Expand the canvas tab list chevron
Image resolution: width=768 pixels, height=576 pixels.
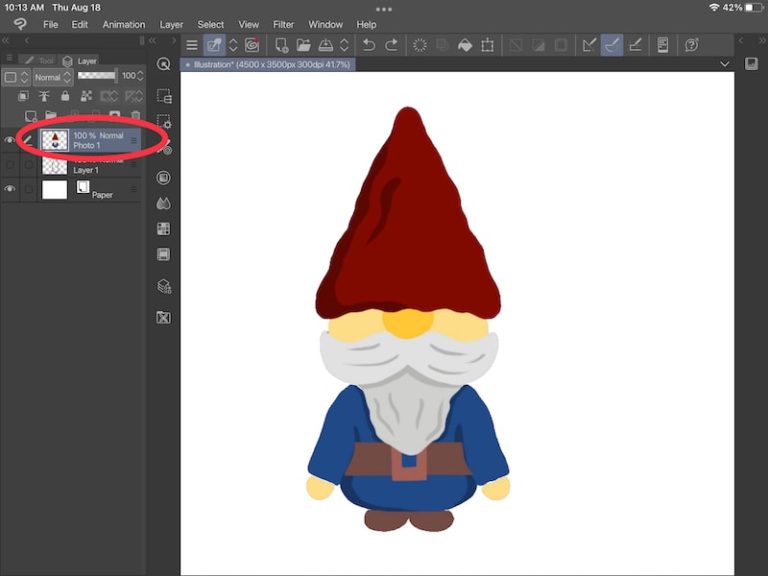[724, 64]
